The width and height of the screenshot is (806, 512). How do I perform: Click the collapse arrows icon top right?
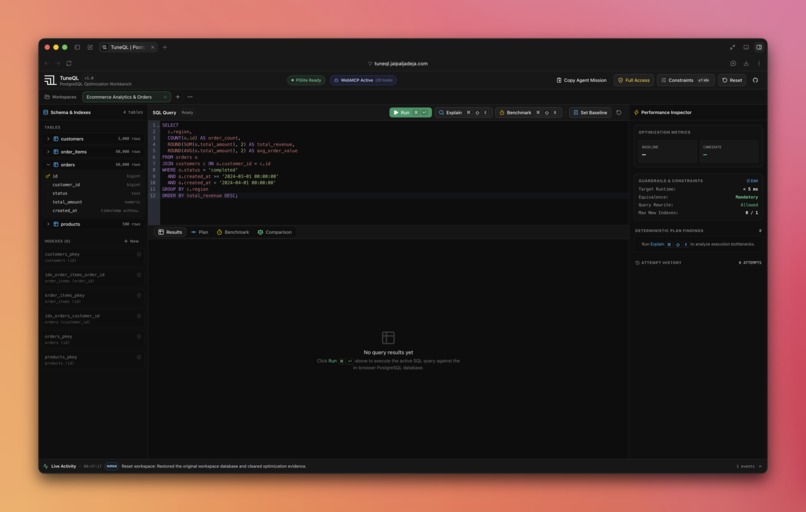click(732, 47)
